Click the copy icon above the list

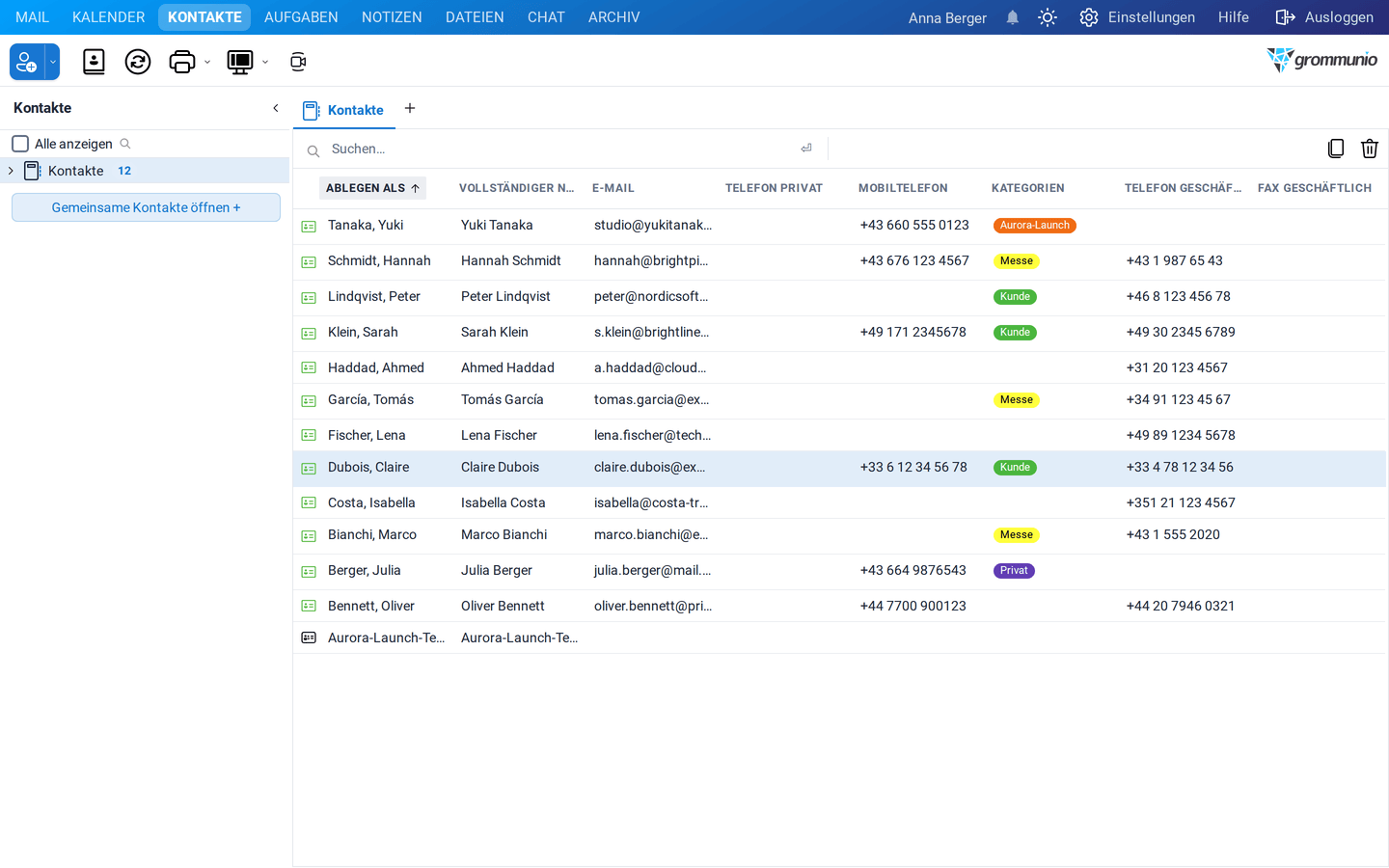(x=1336, y=149)
